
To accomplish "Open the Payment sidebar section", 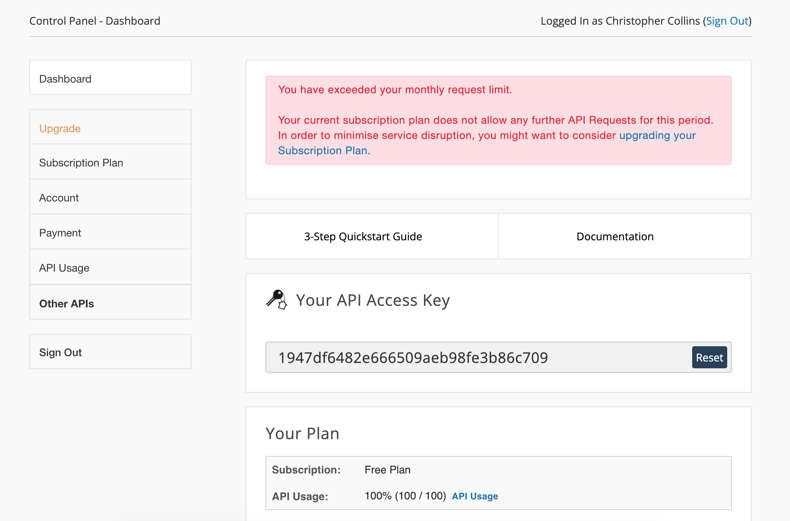I will pyautogui.click(x=110, y=233).
